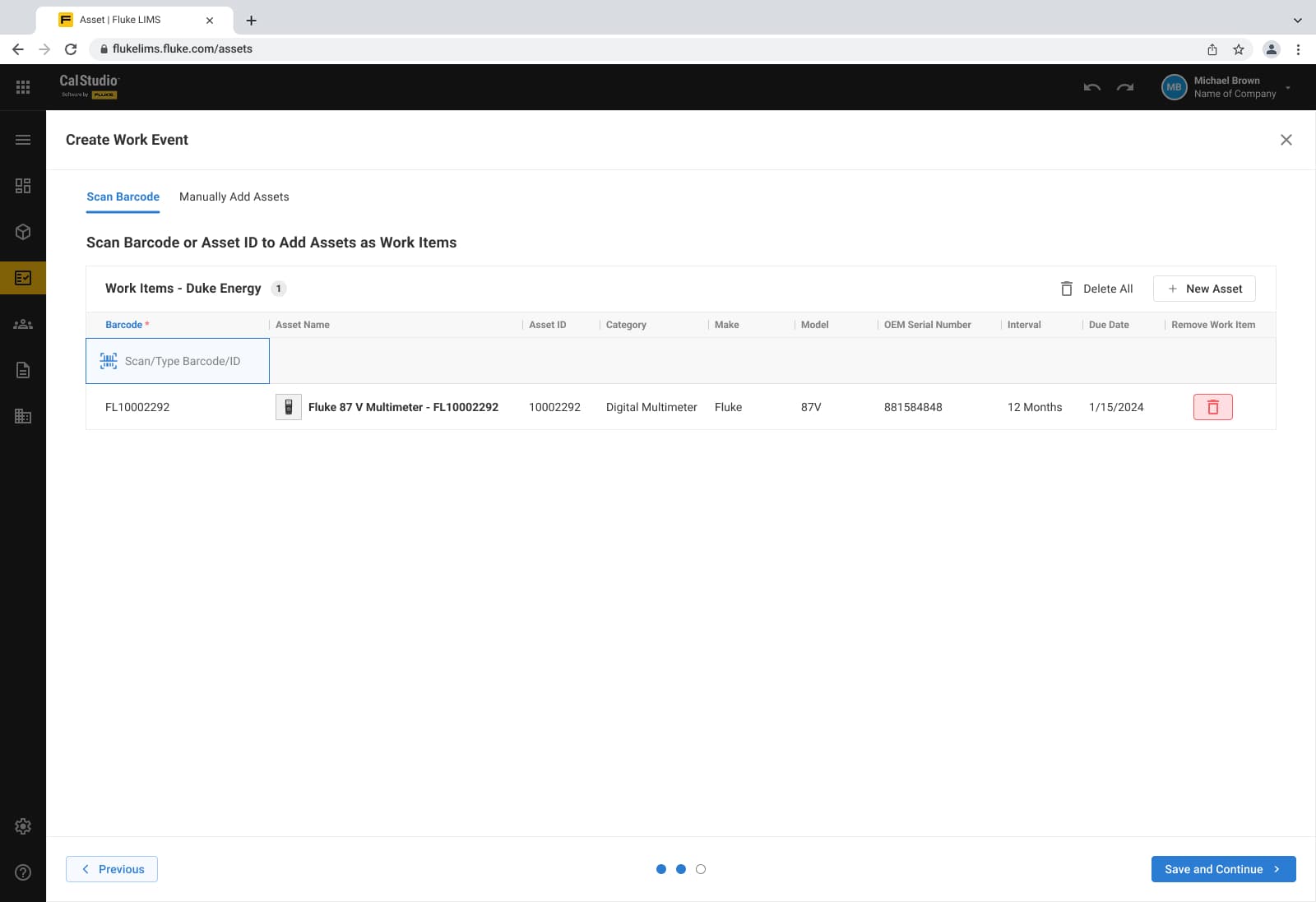Click the FL10002292 barcode cell
This screenshot has height=902, width=1316.
point(137,407)
